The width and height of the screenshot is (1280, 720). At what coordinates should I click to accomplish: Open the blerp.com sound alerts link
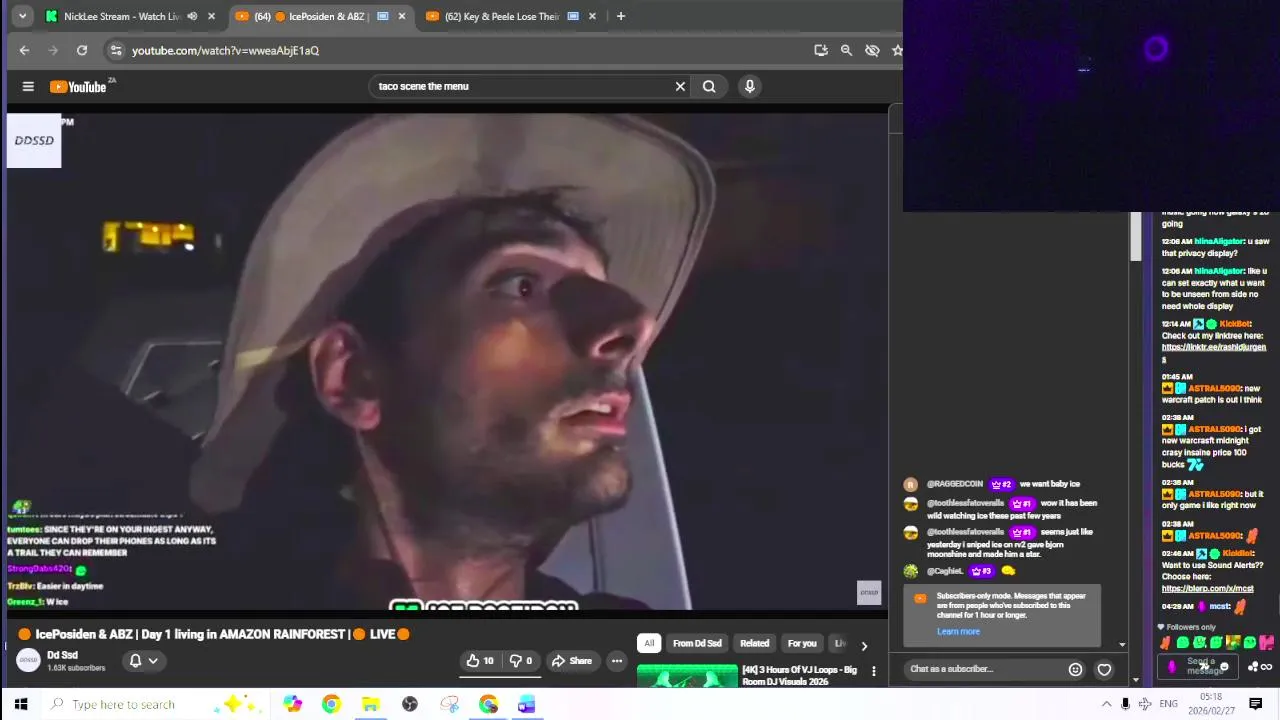(x=1207, y=589)
